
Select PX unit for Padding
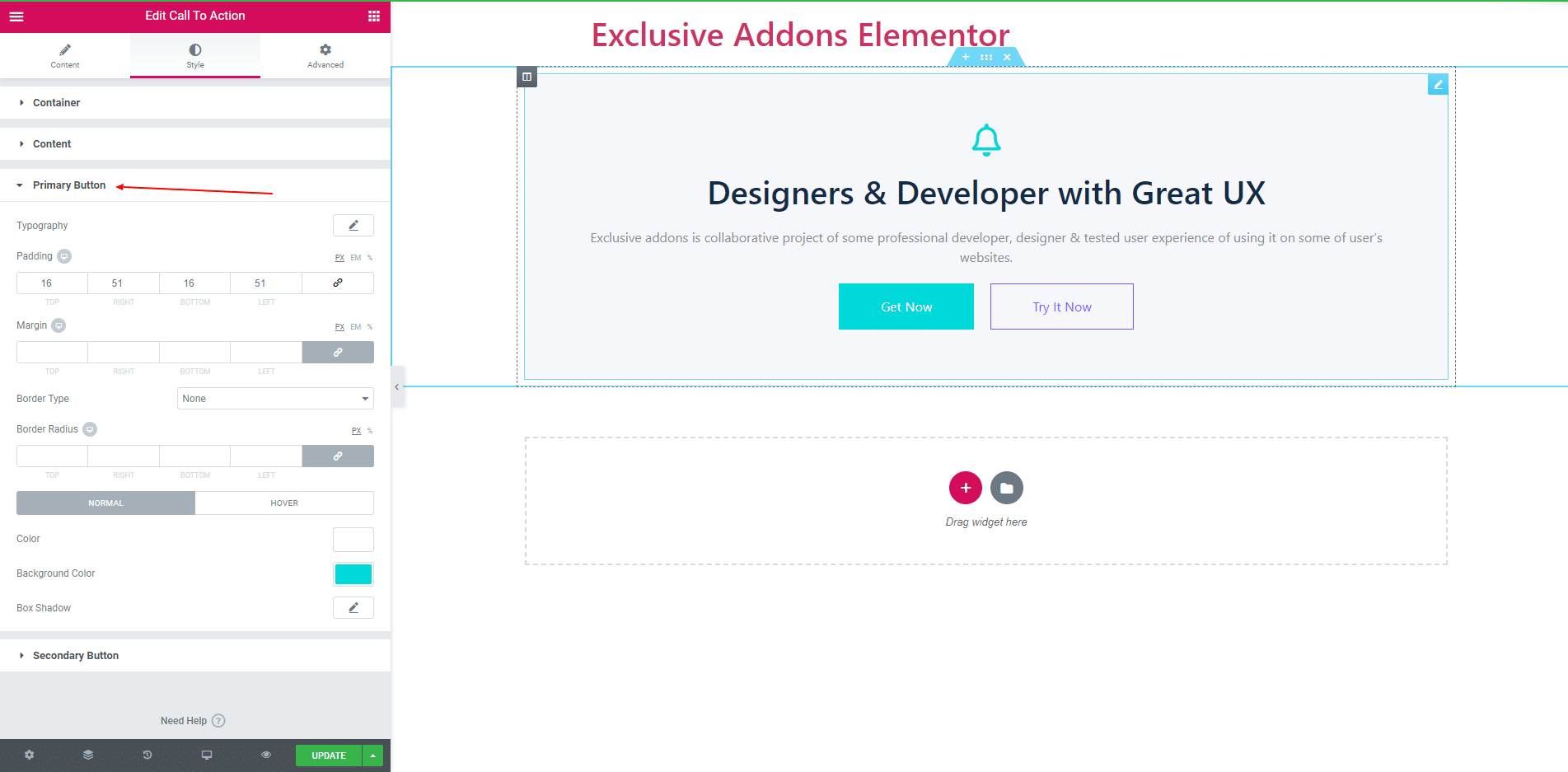339,258
